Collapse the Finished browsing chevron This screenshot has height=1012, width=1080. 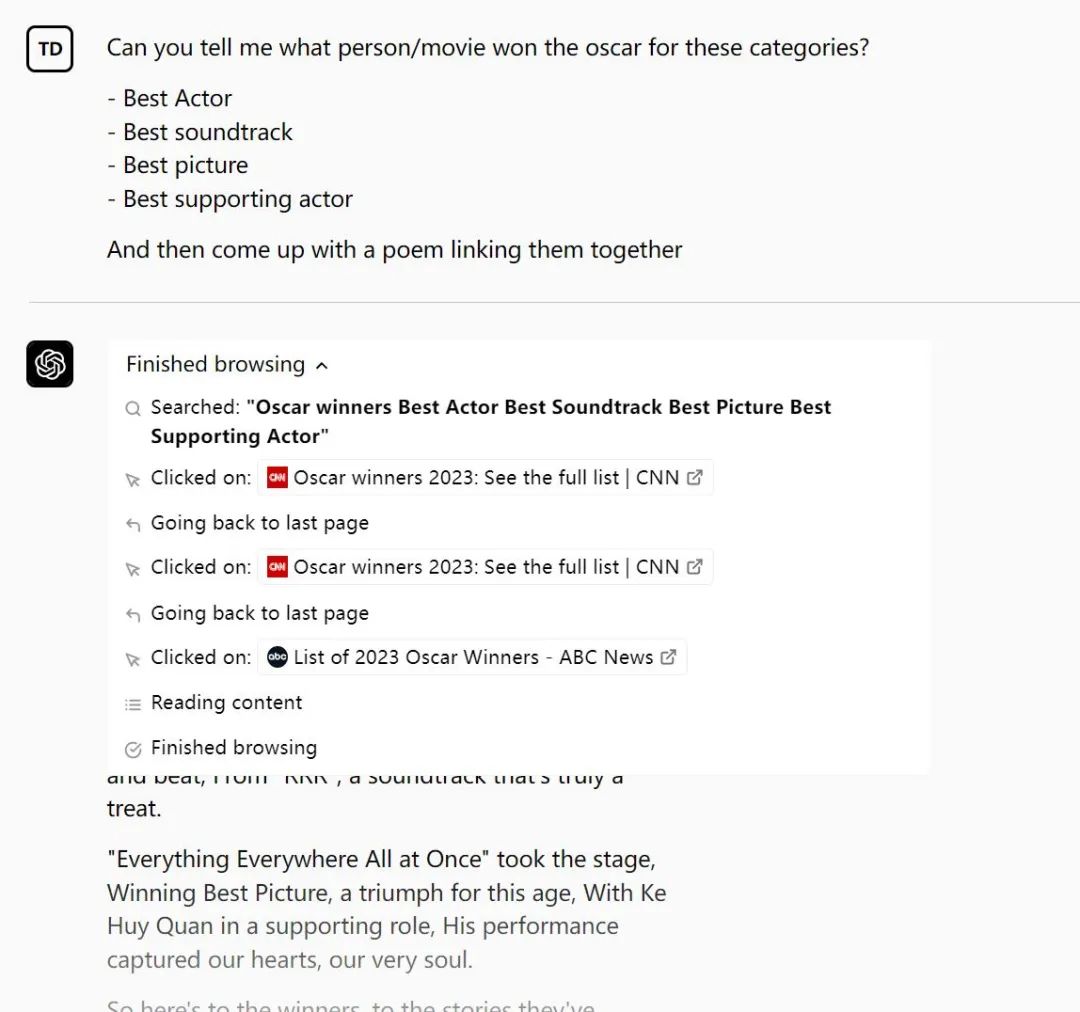click(x=322, y=366)
